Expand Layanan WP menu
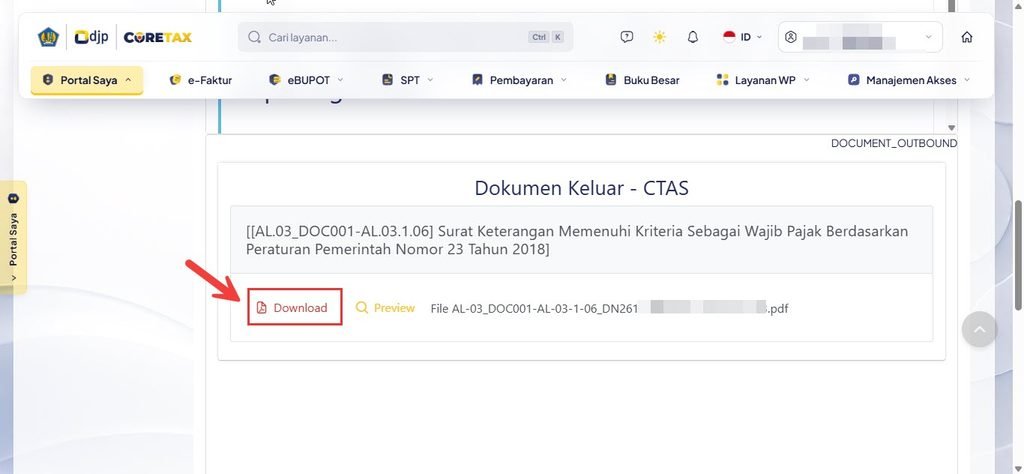Image resolution: width=1024 pixels, height=474 pixels. 763,80
